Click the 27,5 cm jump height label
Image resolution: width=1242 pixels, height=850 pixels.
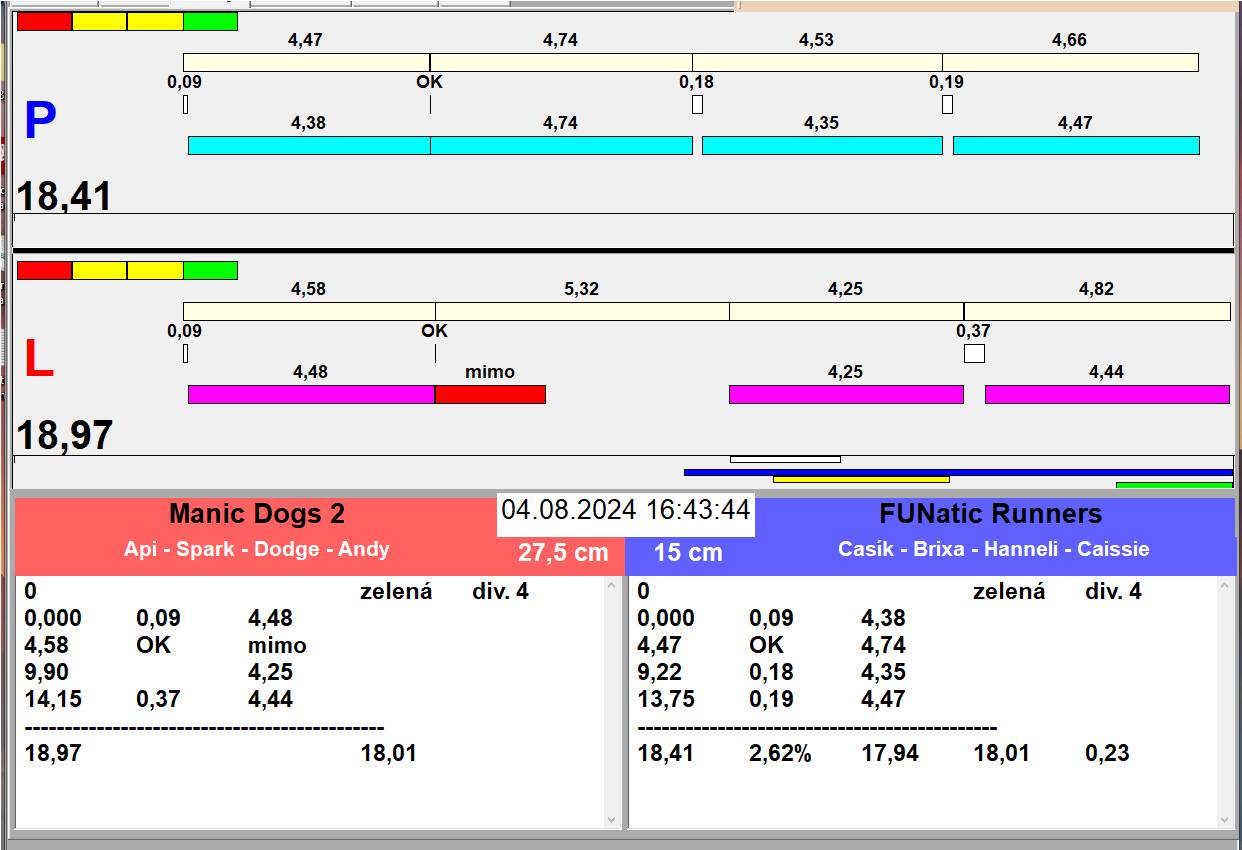coord(563,552)
